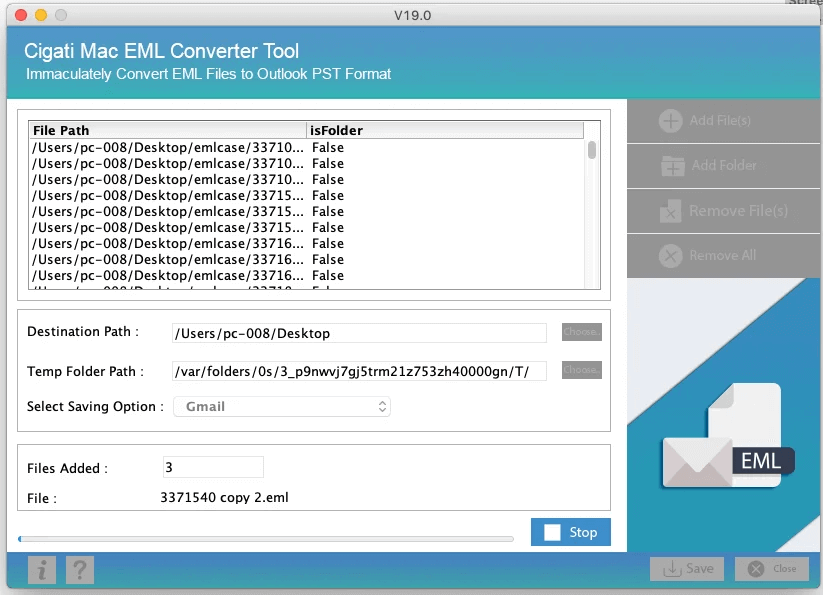Screen dimensions: 823x595
Task: Click the Add File(s) button label
Action: (x=720, y=121)
